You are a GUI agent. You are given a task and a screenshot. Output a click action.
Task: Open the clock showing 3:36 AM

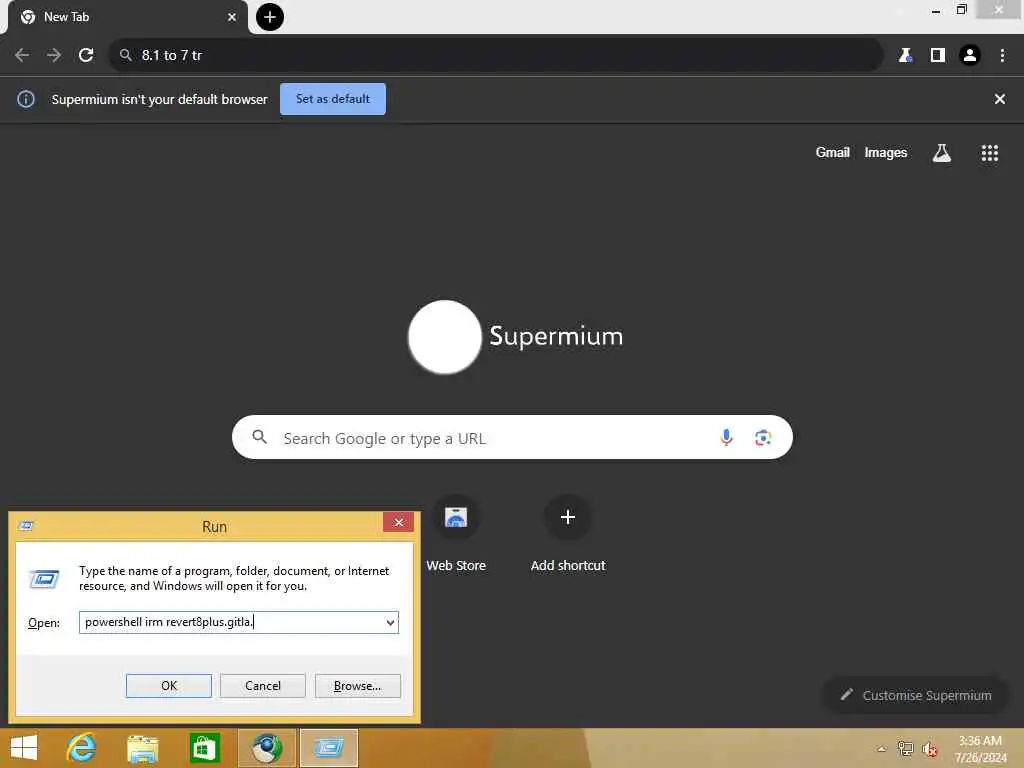pos(980,749)
